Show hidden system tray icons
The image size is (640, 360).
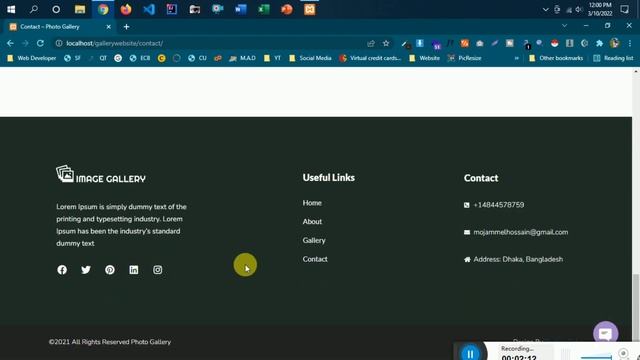[x=545, y=9]
